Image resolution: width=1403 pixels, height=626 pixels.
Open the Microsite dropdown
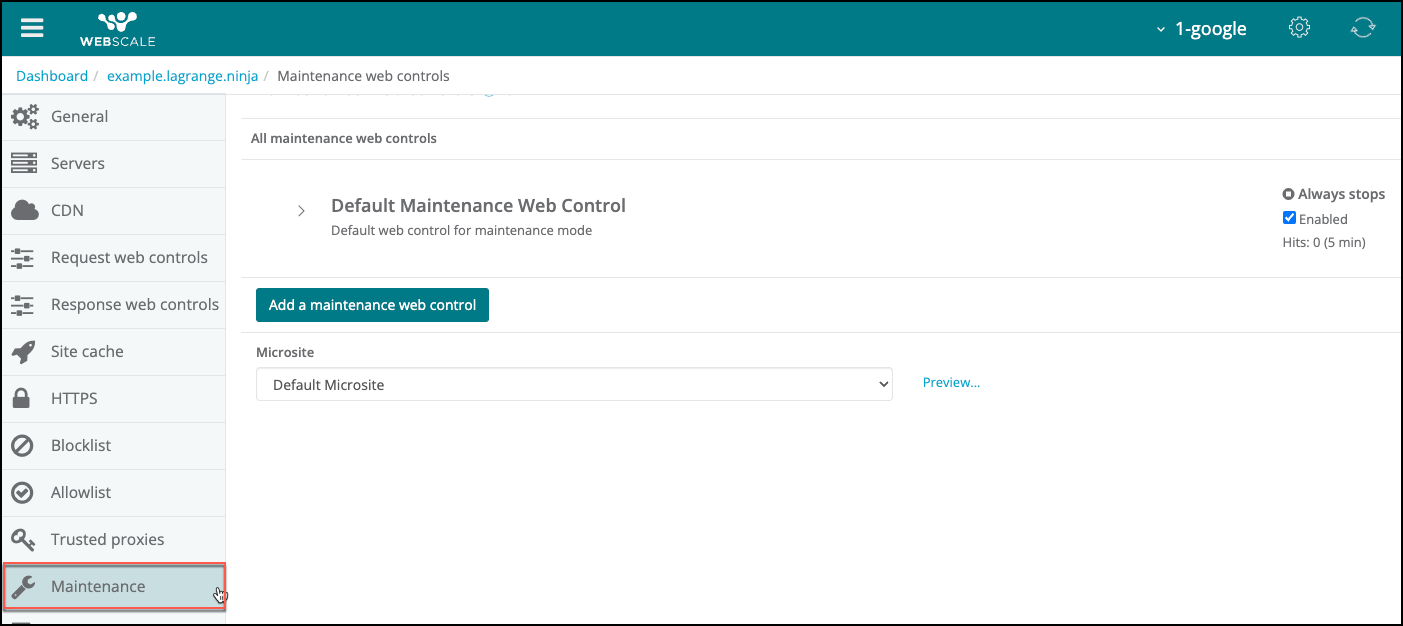pyautogui.click(x=573, y=385)
